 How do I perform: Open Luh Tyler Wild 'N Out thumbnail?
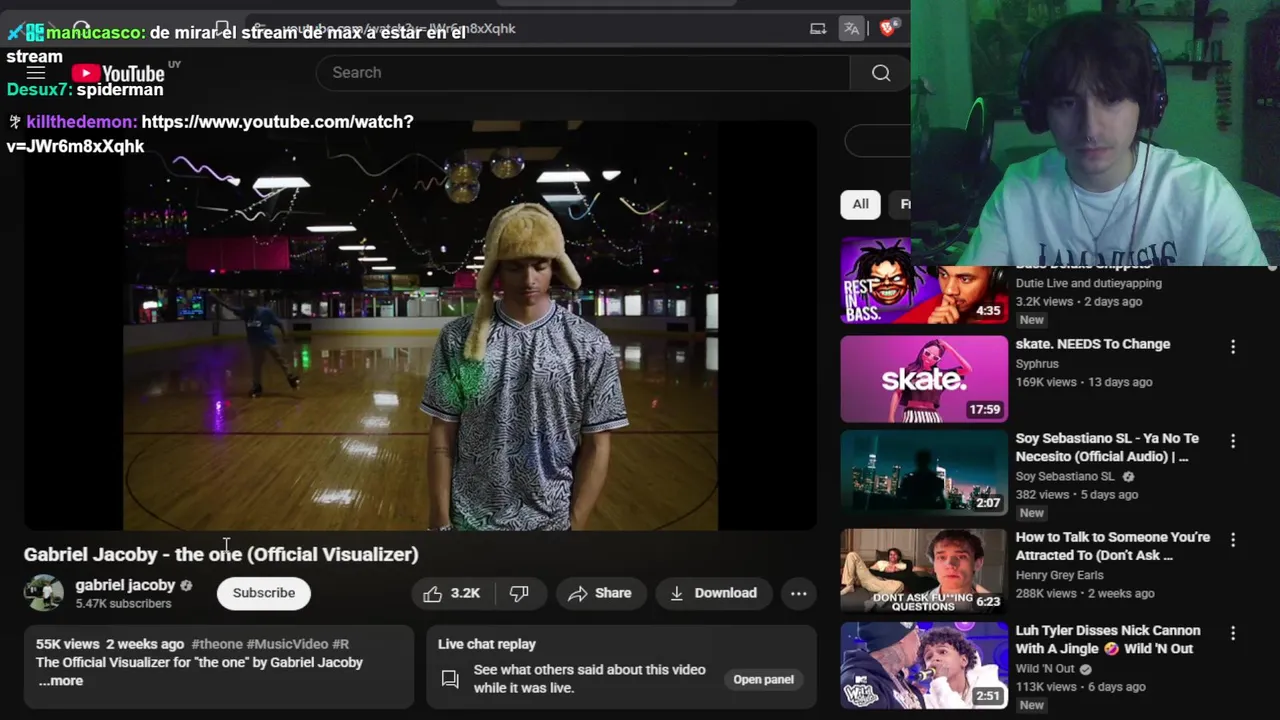924,665
